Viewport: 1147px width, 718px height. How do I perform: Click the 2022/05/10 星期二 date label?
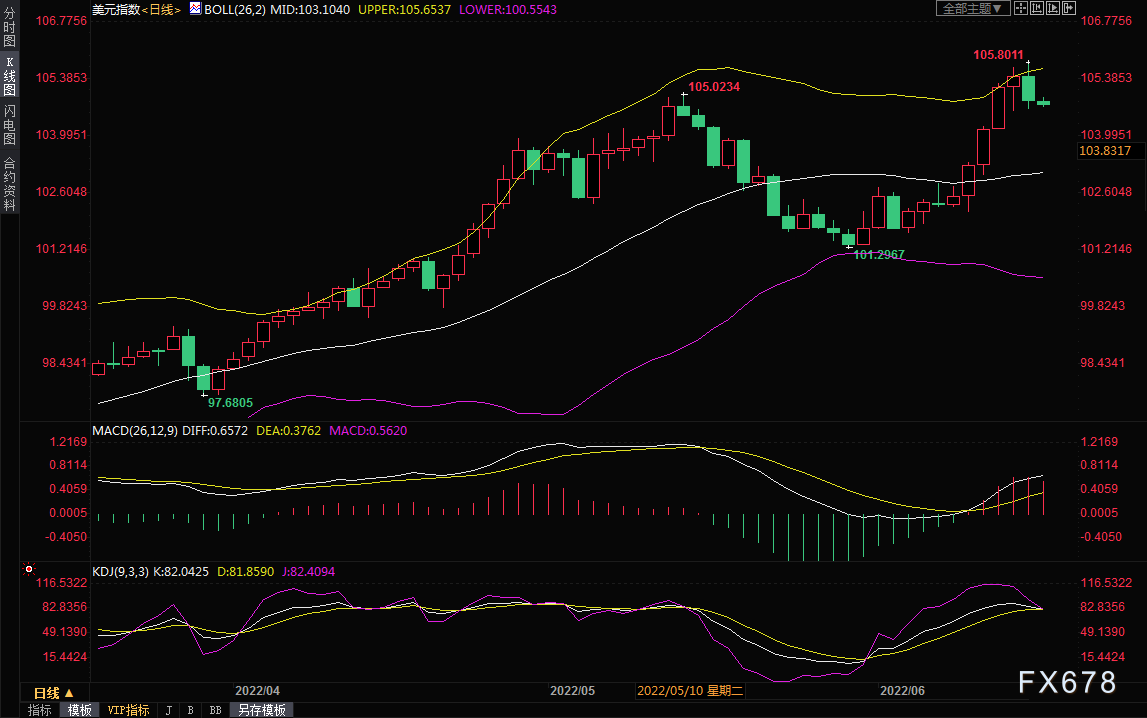tap(690, 691)
